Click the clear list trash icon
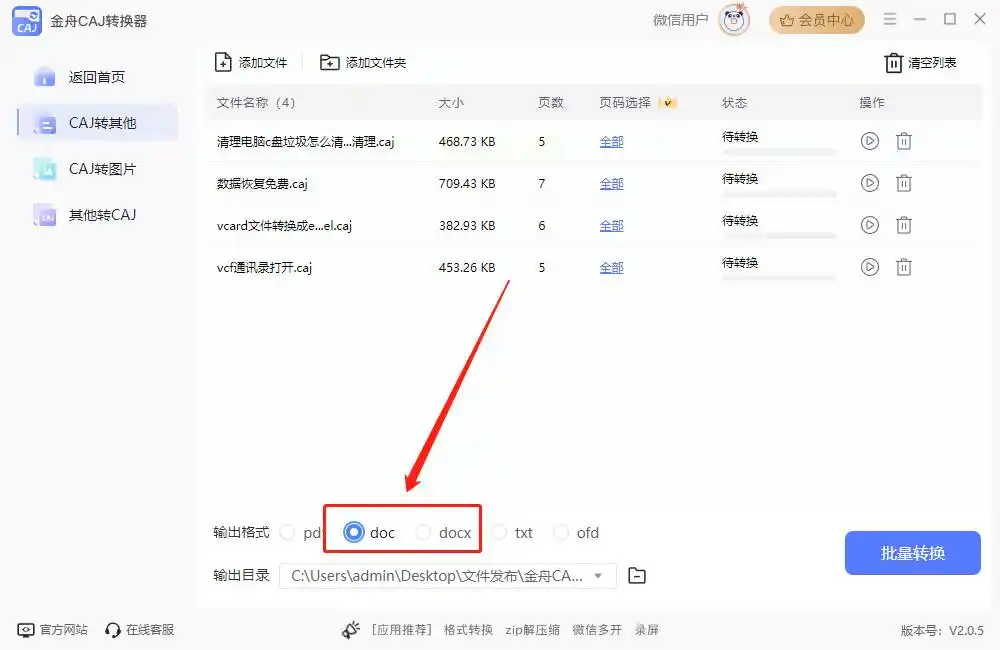 pos(893,63)
